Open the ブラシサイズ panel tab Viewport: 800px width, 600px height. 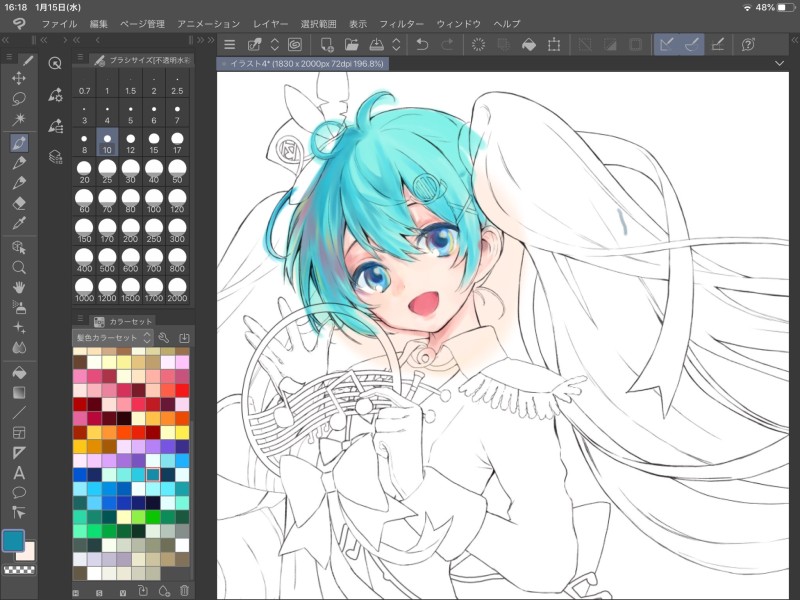coord(142,60)
